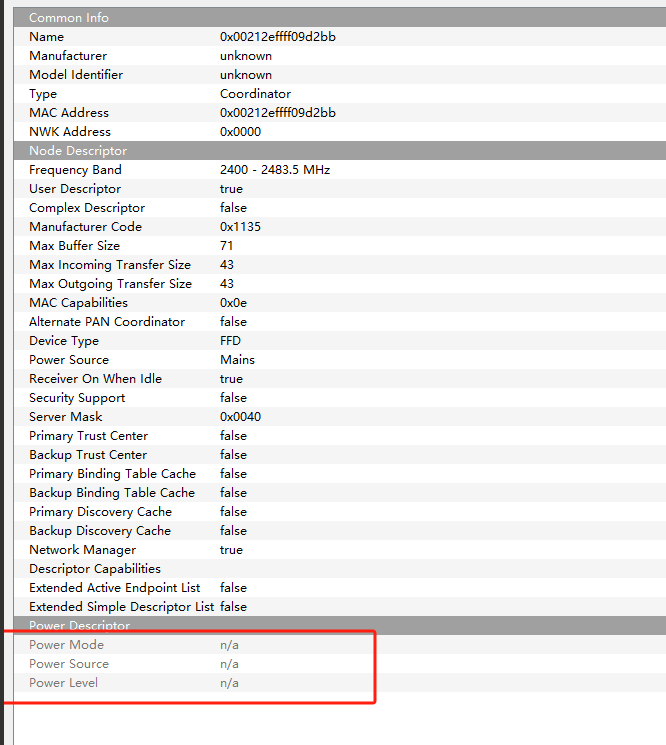Select the Type value Coordinator
Viewport: 666px width, 745px height.
(x=255, y=94)
